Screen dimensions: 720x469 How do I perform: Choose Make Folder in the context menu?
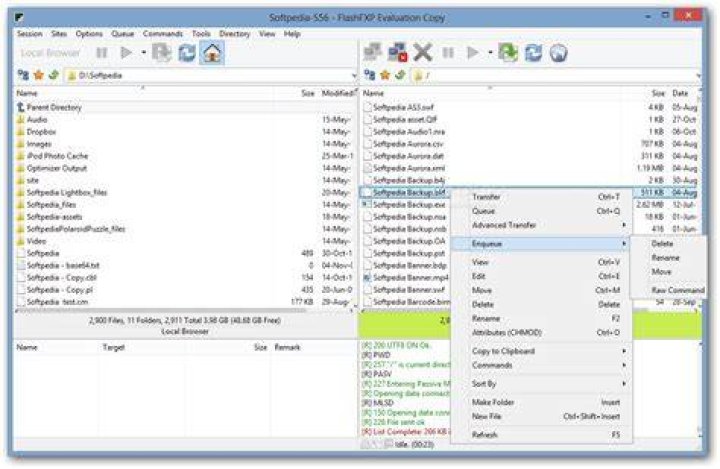(541, 403)
